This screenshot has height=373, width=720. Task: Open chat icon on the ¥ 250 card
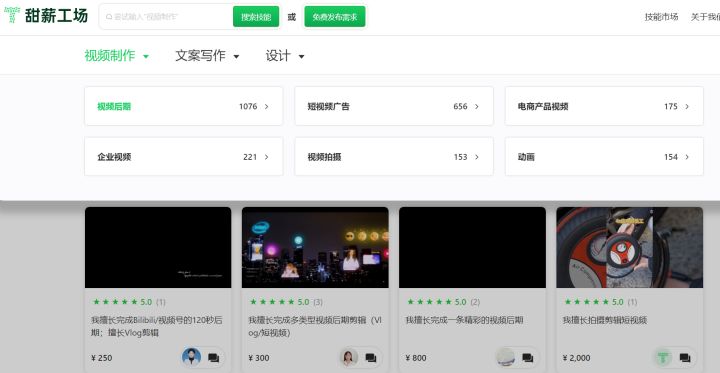tap(214, 357)
